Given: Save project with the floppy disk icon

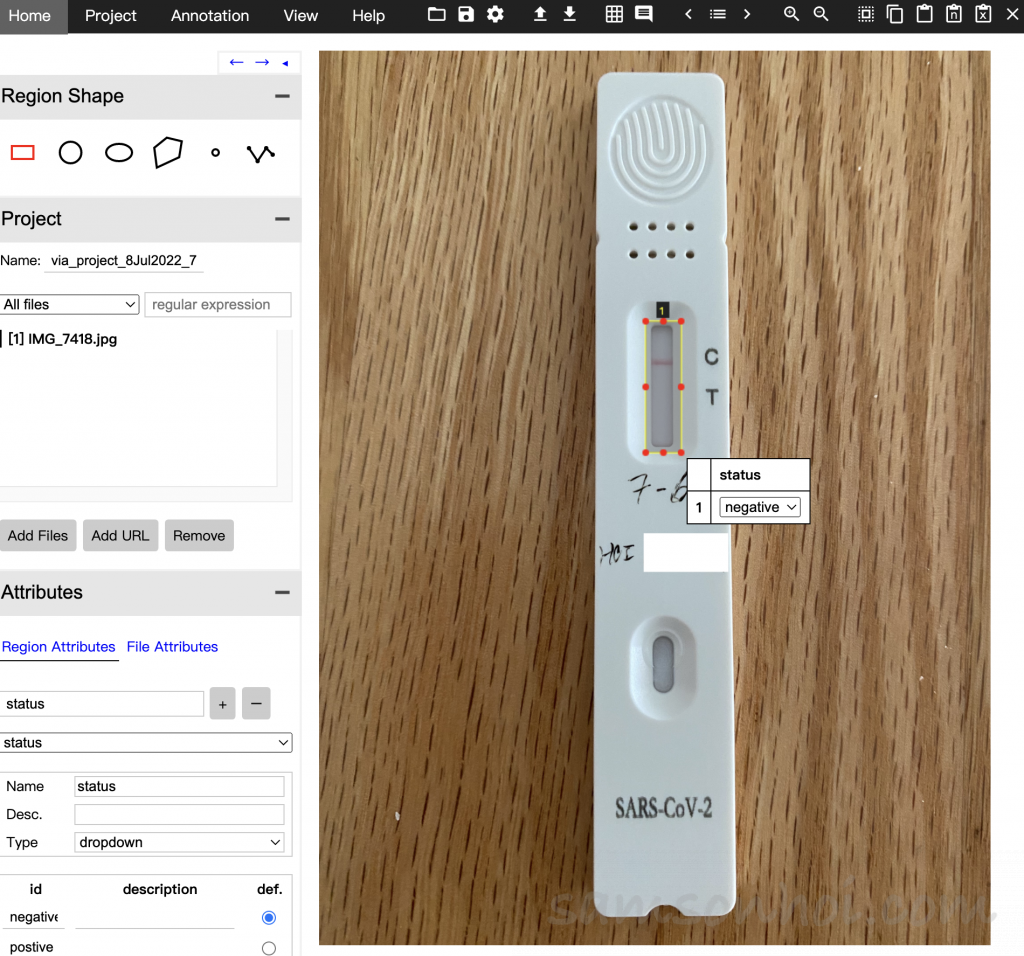Looking at the screenshot, I should 466,14.
